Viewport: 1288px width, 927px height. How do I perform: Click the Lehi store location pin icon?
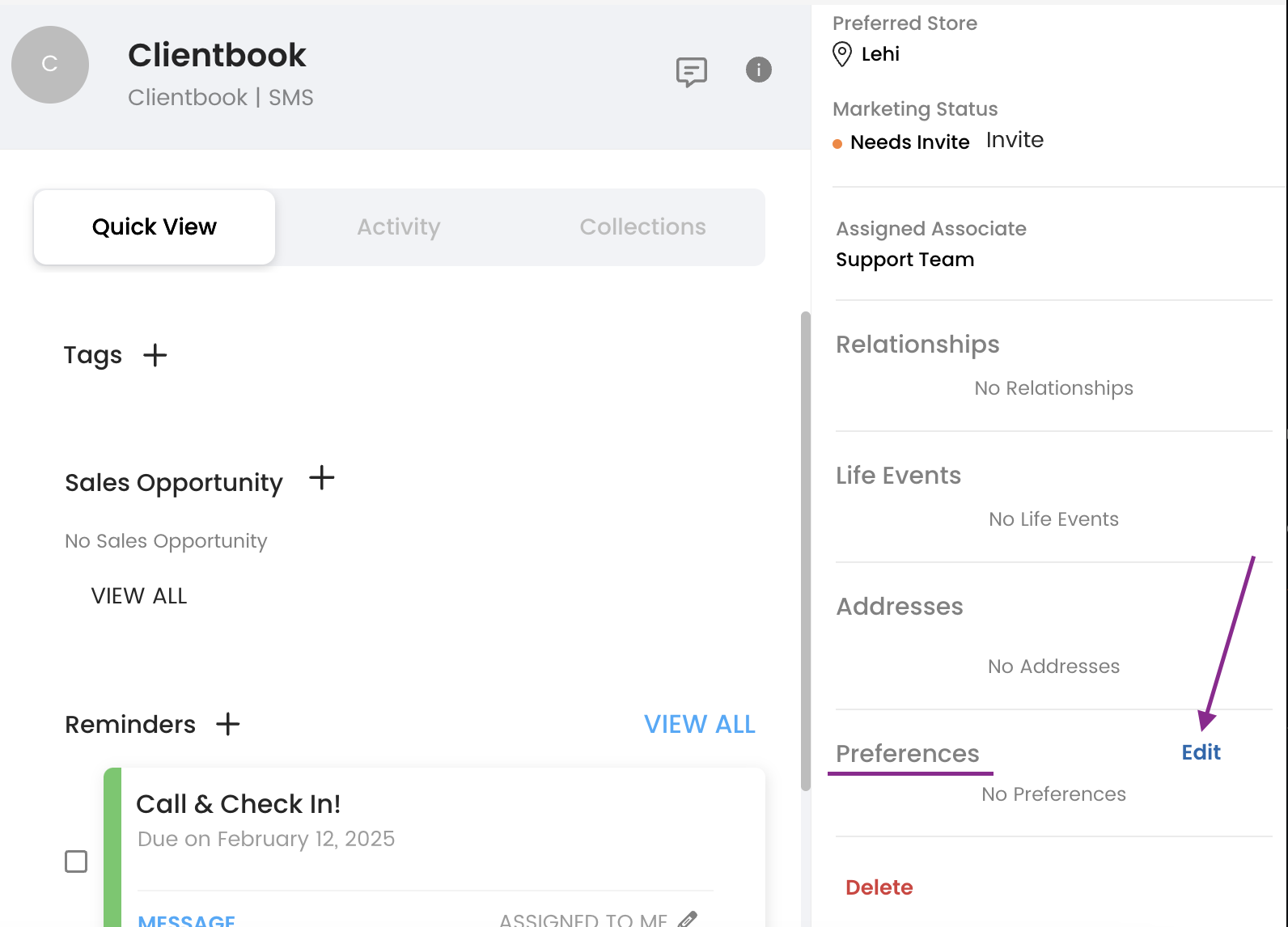[x=842, y=54]
